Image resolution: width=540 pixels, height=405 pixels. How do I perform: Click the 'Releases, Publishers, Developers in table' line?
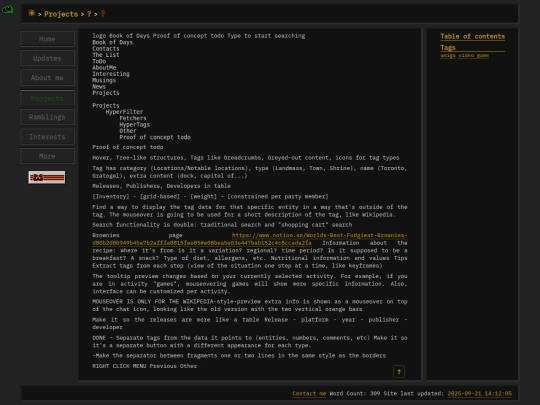click(x=161, y=186)
